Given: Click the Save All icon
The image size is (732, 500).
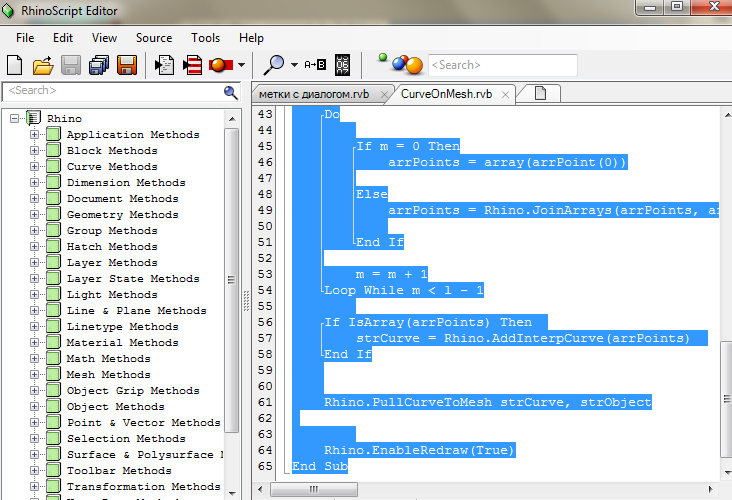Looking at the screenshot, I should 99,65.
